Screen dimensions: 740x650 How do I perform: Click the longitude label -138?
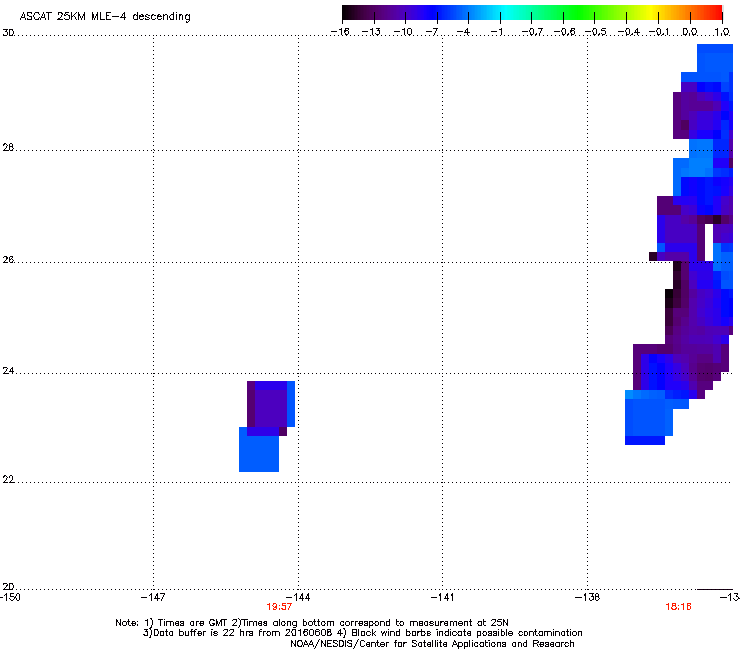pos(587,597)
